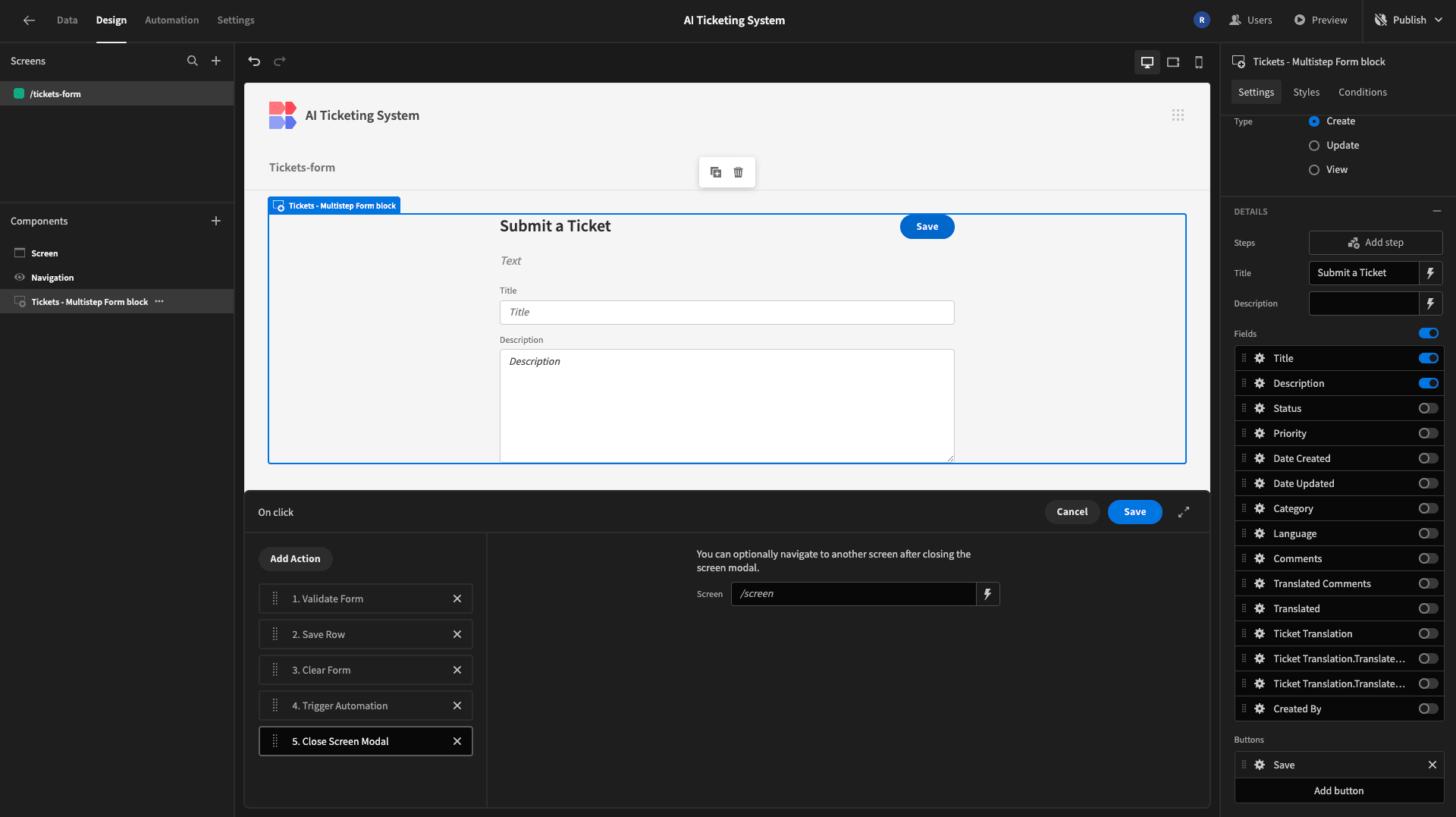Screen dimensions: 1456x817
Task: Open the lightning binding for Screen field
Action: 987,594
